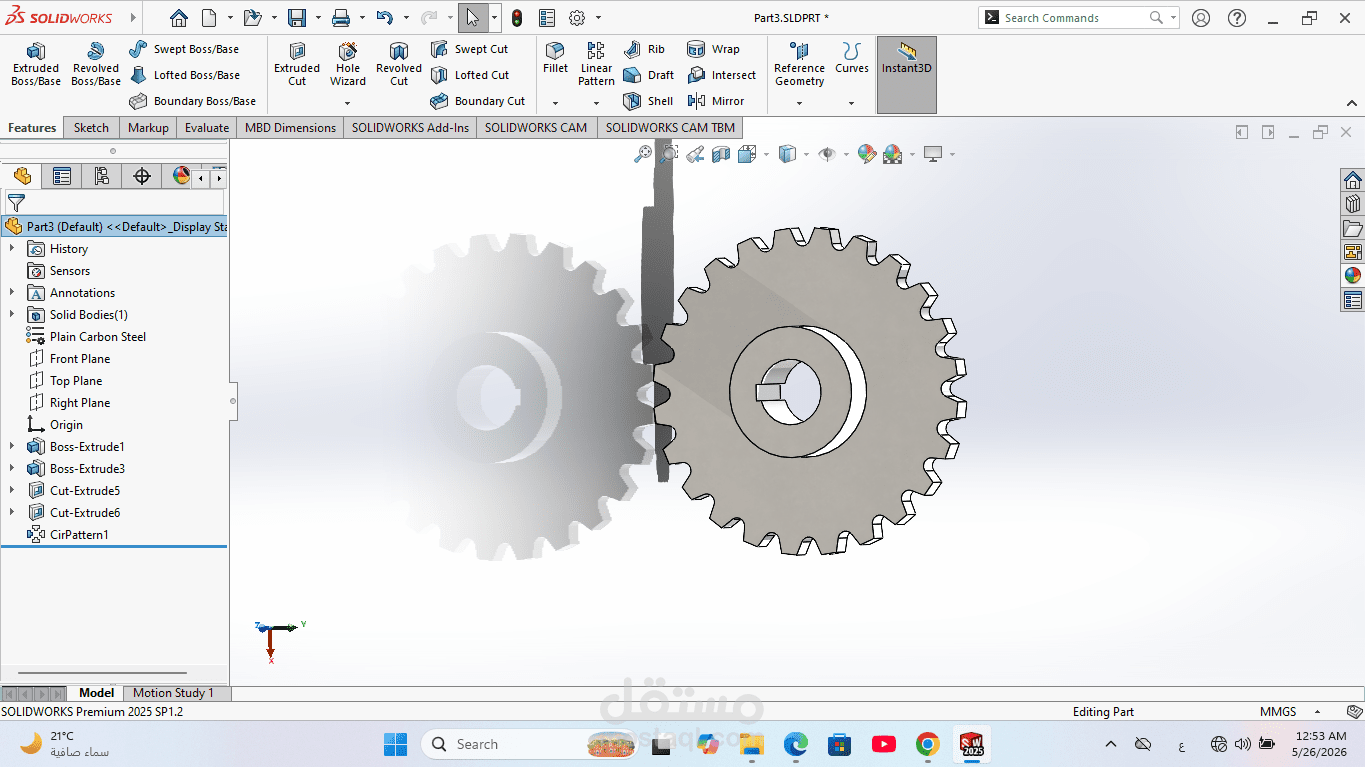The width and height of the screenshot is (1365, 767).
Task: Expand the Annotations tree node
Action: point(12,293)
